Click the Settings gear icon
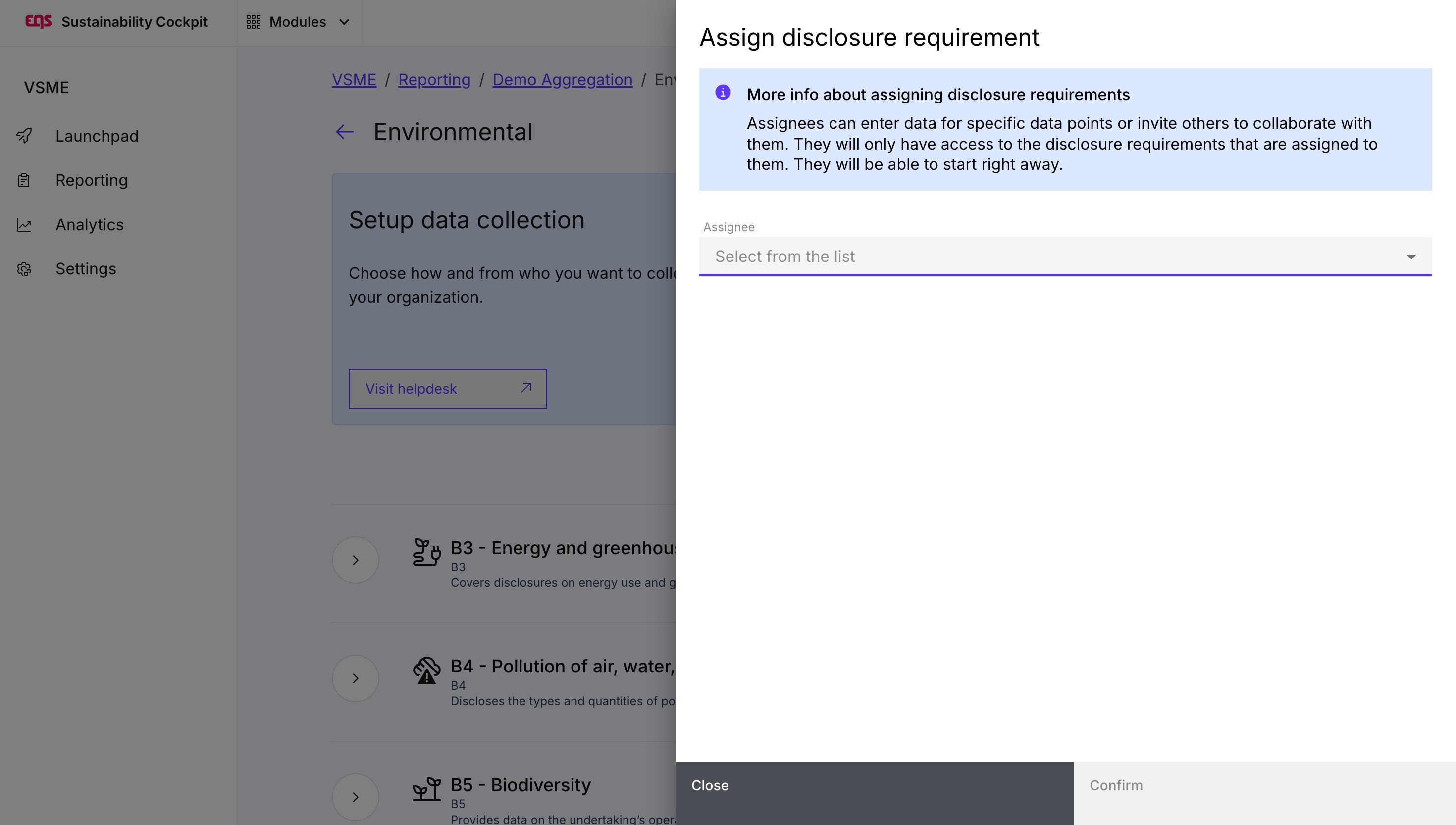The width and height of the screenshot is (1456, 825). (x=24, y=269)
